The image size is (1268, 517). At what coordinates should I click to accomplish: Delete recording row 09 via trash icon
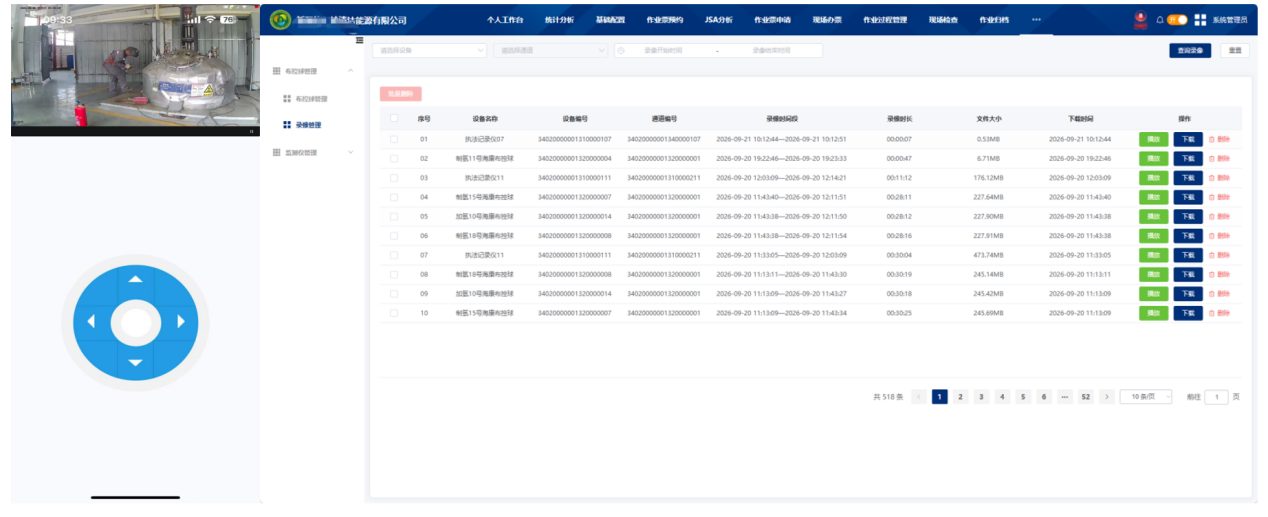(1212, 293)
